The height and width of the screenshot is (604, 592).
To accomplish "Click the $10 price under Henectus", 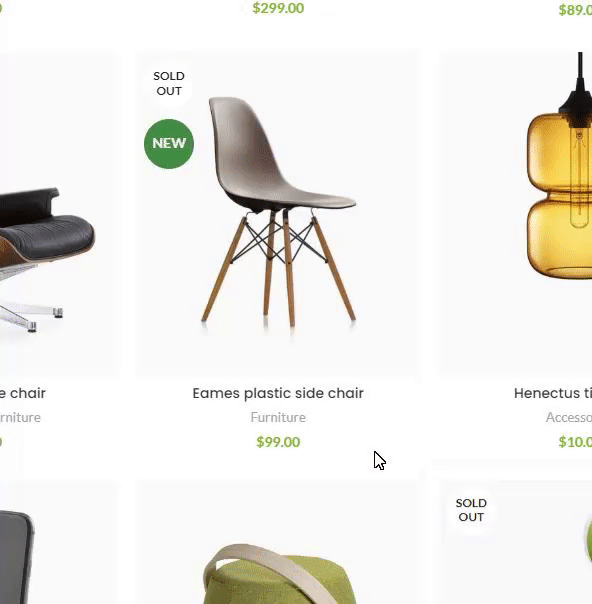I will click(575, 442).
